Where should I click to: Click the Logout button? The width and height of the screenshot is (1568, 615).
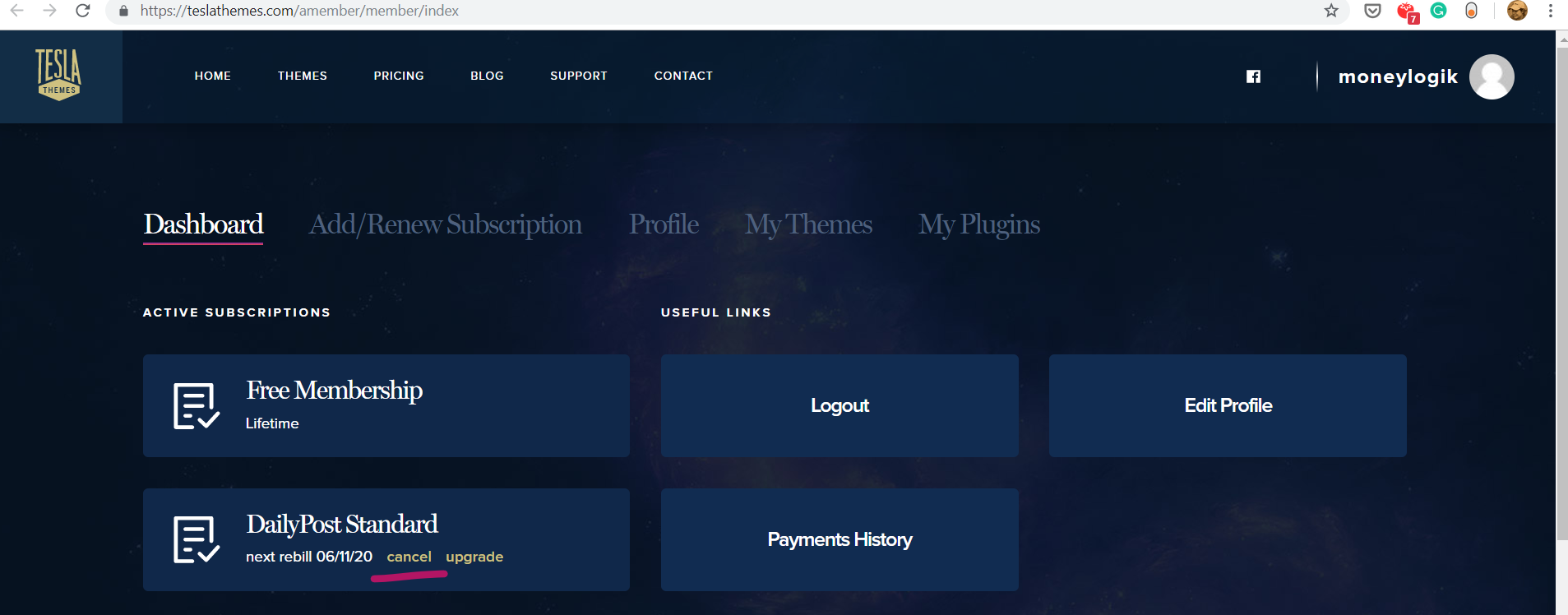840,405
